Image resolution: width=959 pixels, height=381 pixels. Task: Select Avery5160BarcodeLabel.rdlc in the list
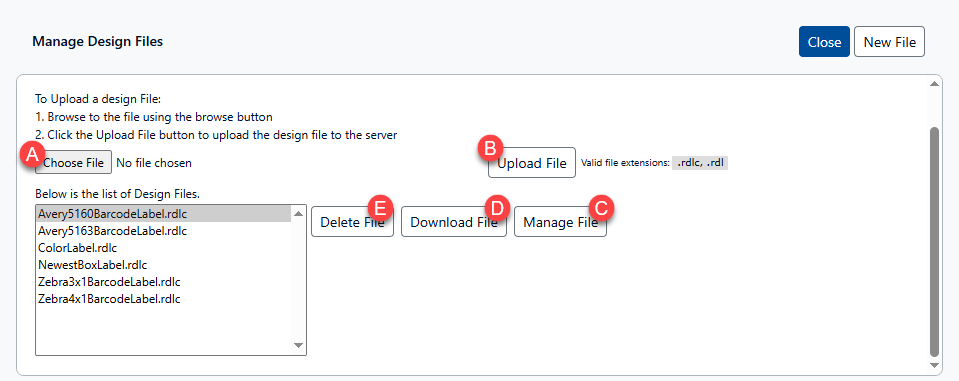(x=163, y=214)
